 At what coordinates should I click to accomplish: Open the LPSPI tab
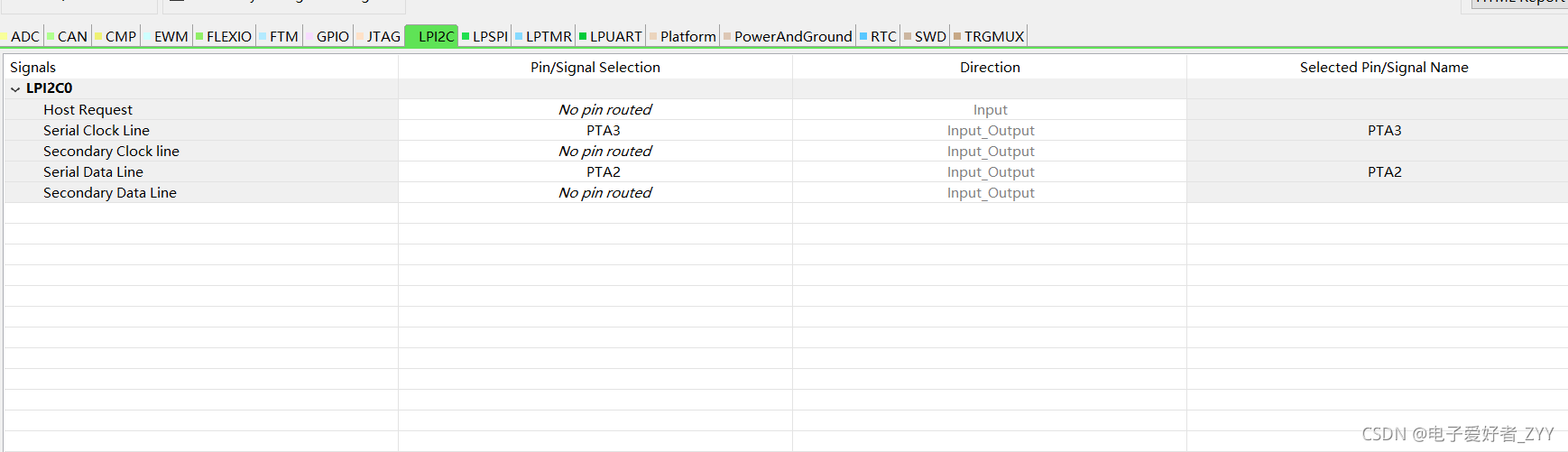pyautogui.click(x=485, y=36)
